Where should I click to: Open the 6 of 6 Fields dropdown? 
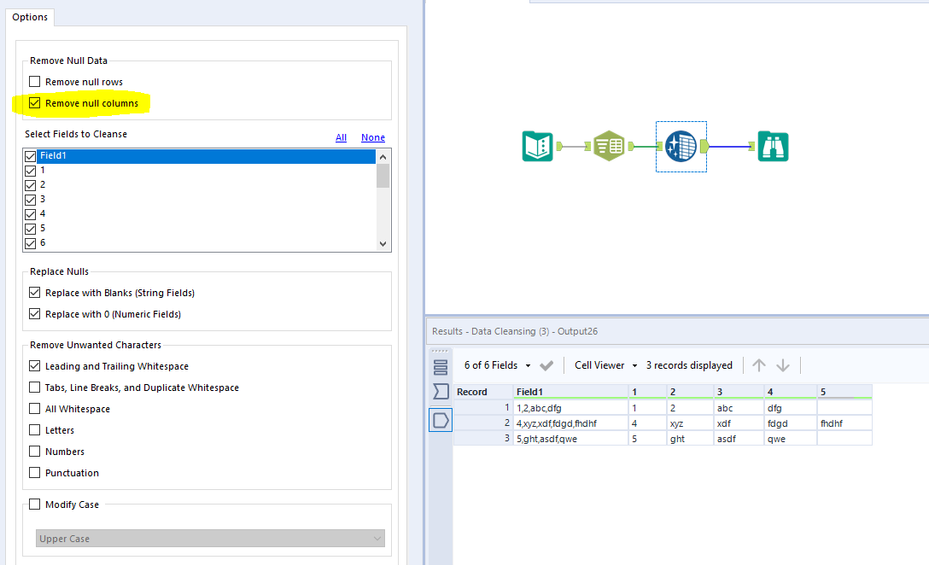point(497,365)
